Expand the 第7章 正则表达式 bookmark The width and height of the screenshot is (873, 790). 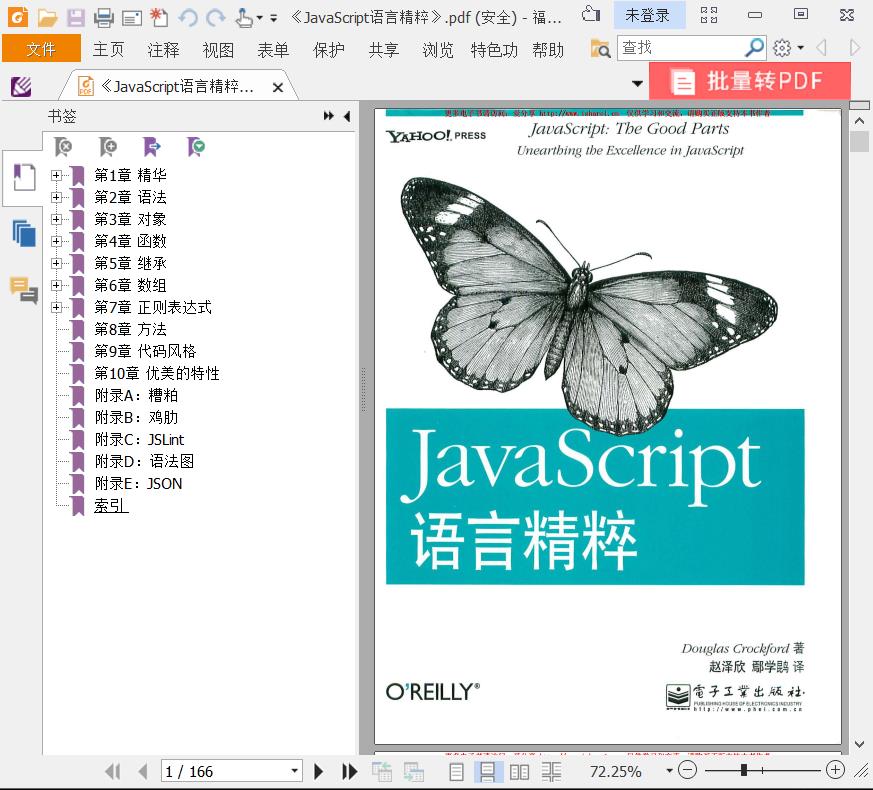[56, 307]
